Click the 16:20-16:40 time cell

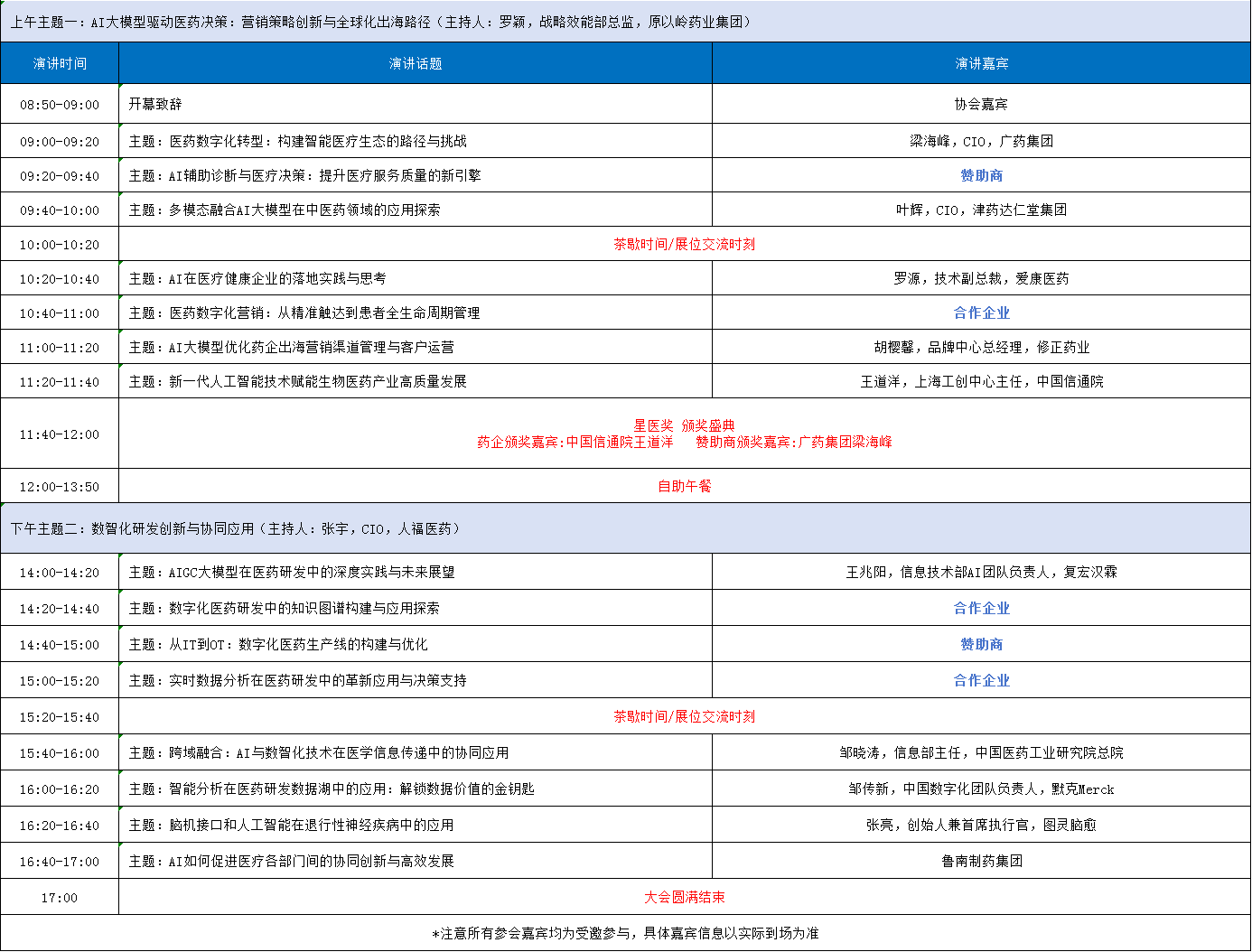[x=60, y=826]
